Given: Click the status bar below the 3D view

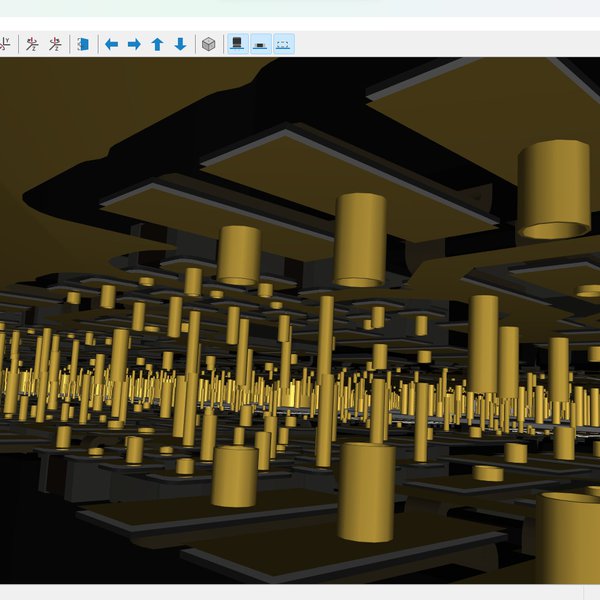Looking at the screenshot, I should [300, 592].
